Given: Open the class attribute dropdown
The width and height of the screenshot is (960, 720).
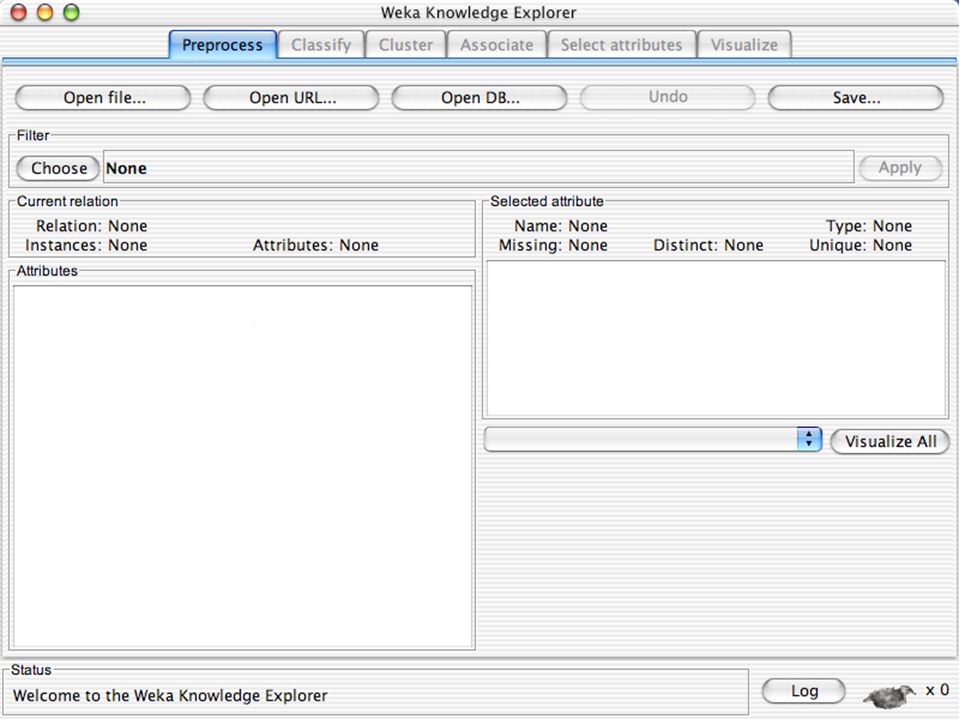Looking at the screenshot, I should coord(653,440).
